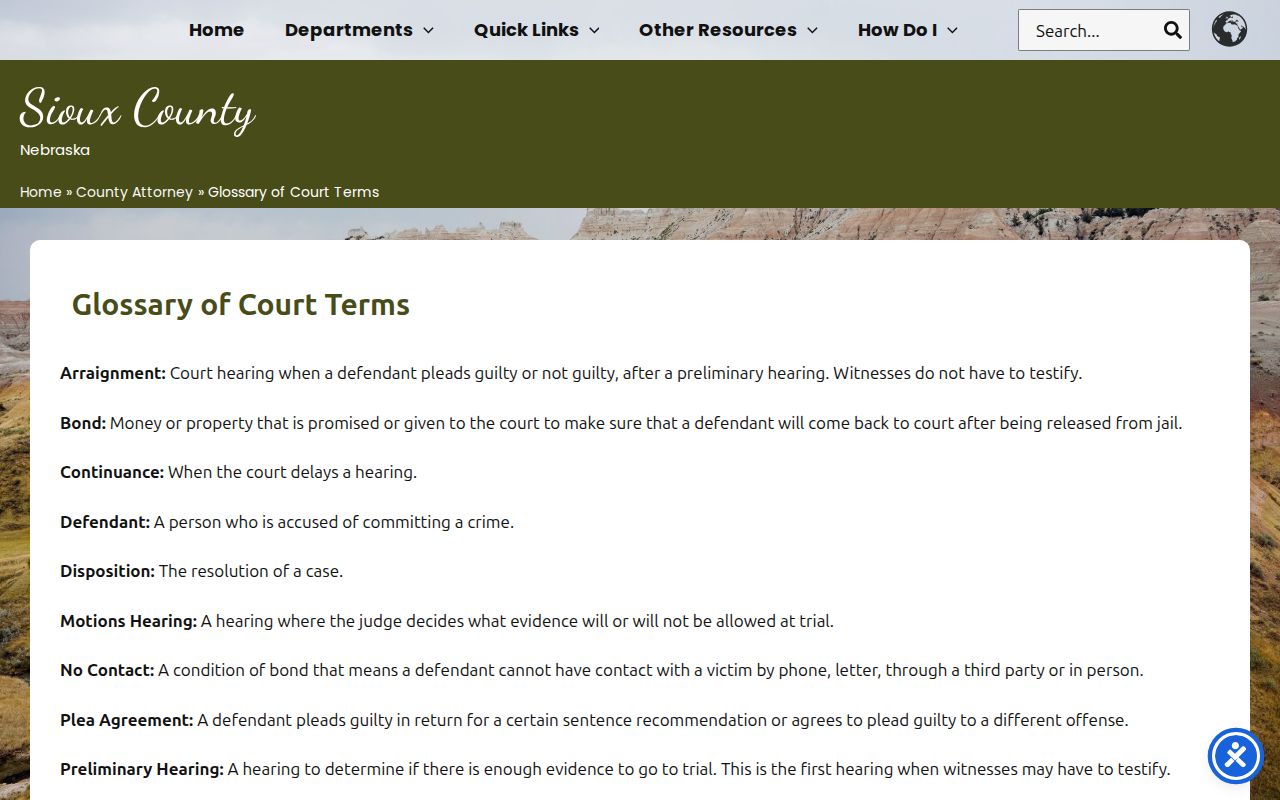Screen dimensions: 1280x800
Task: Click the Glossary of Court Terms breadcrumb text
Action: [x=294, y=192]
